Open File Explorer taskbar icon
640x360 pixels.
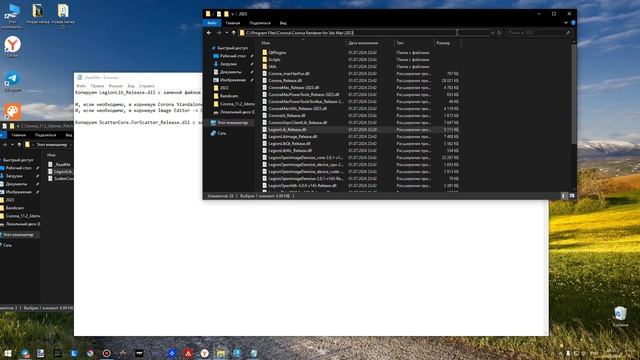point(221,353)
